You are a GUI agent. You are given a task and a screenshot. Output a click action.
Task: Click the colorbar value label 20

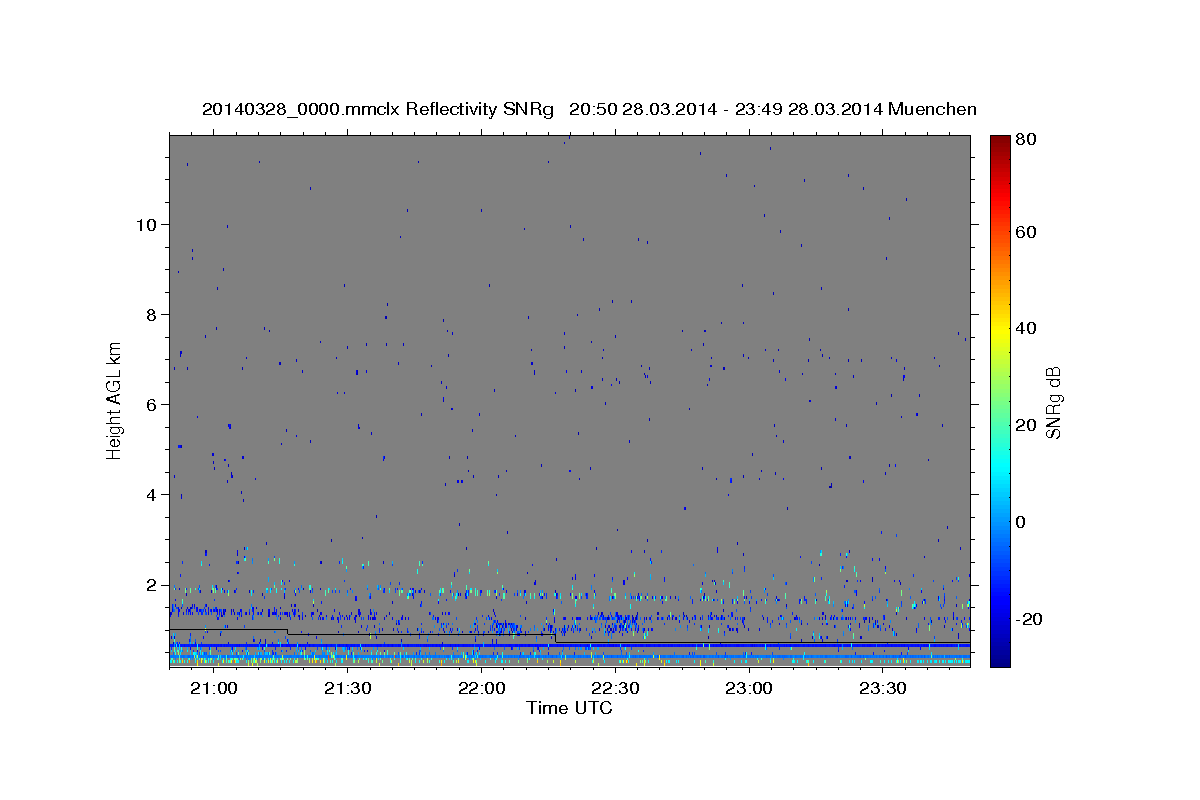click(1027, 425)
